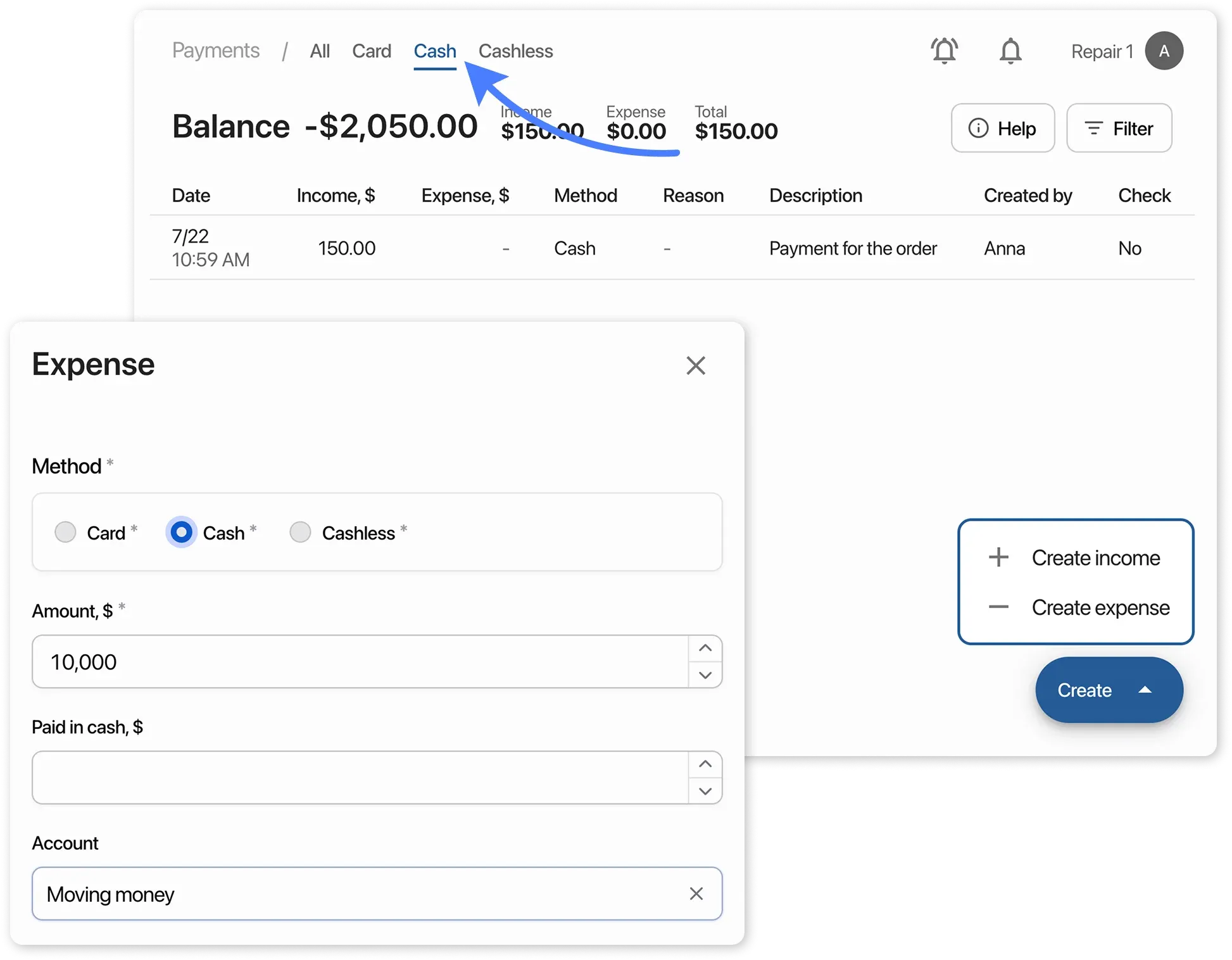
Task: Switch to the Cashless payments tab
Action: coord(515,51)
